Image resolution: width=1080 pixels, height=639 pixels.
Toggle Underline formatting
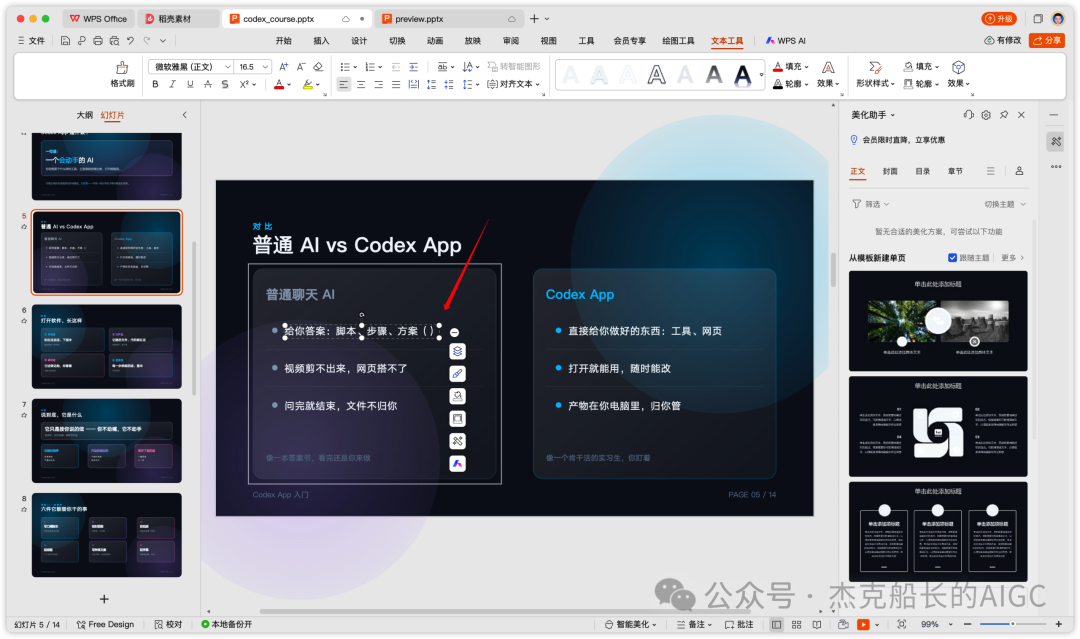coord(190,84)
